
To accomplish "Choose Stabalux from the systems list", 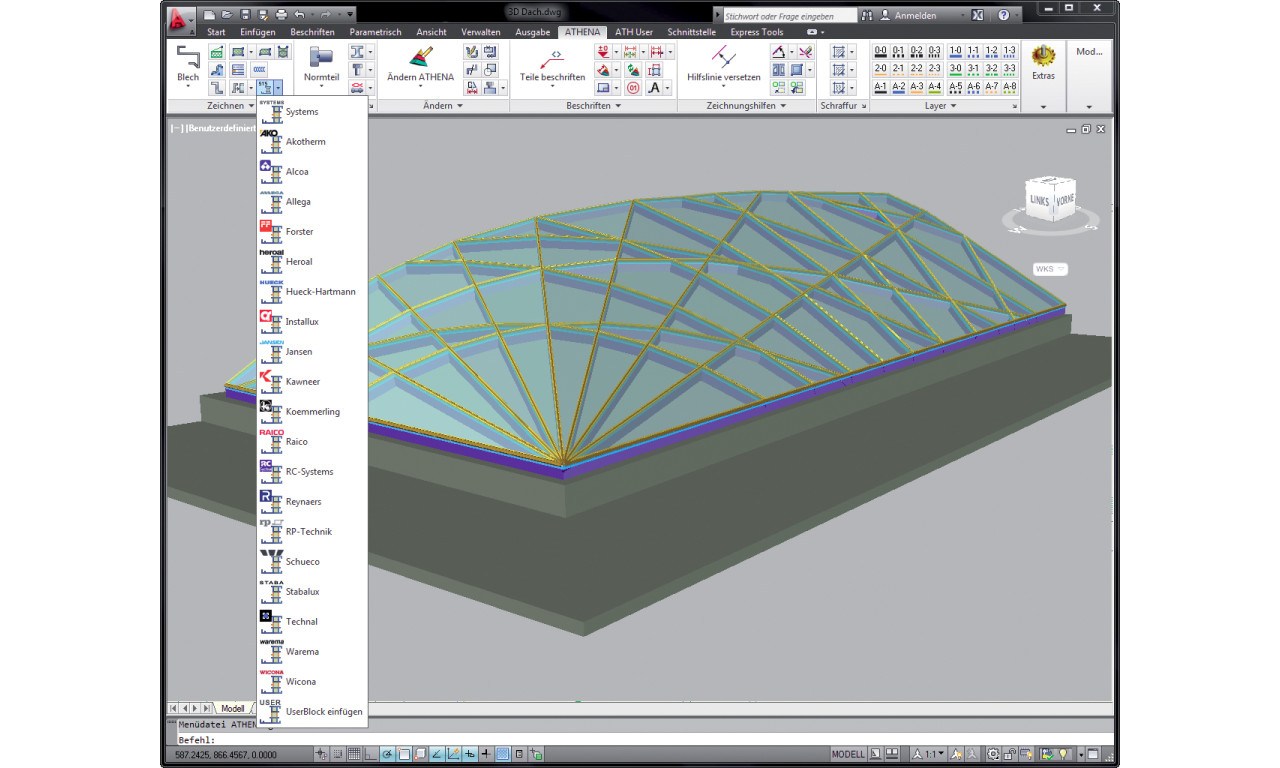I will pos(312,592).
